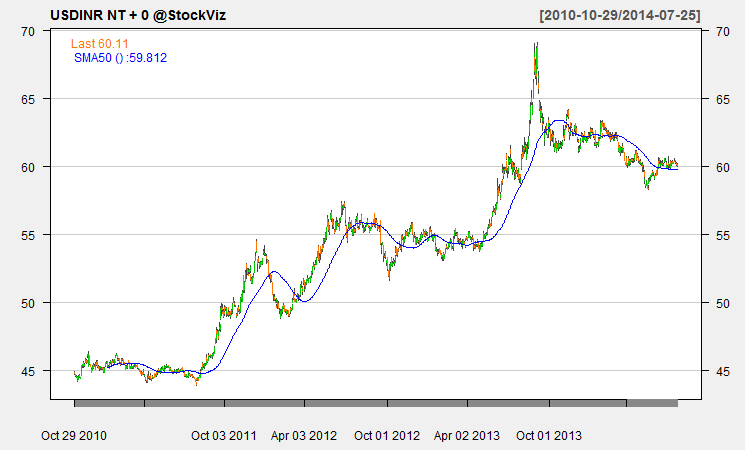This screenshot has width=745, height=450.
Task: Click the left y-axis value 70
Action: tap(28, 31)
